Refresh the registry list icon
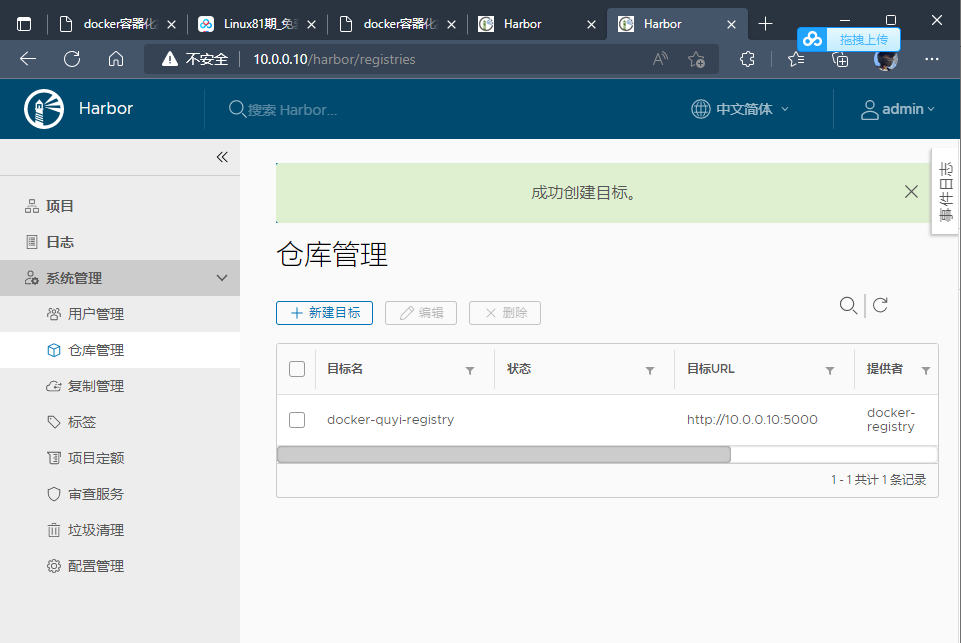Screen dimensions: 961x643 [880, 305]
